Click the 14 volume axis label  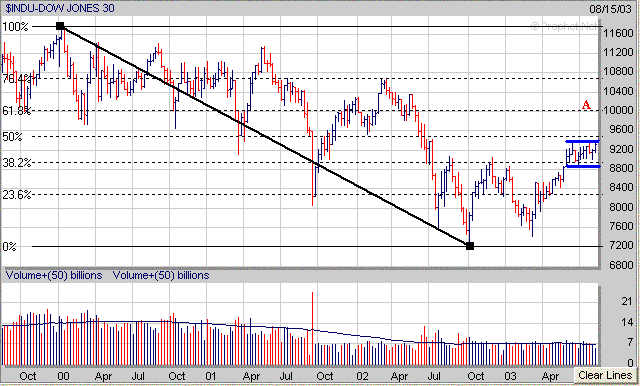pyautogui.click(x=627, y=322)
